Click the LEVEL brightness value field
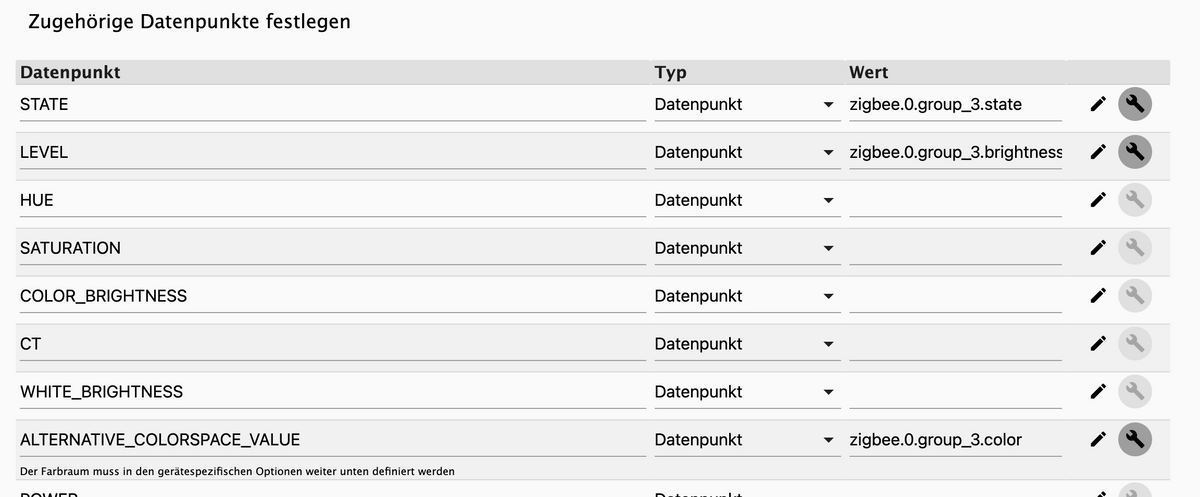This screenshot has width=1200, height=497. (954, 152)
